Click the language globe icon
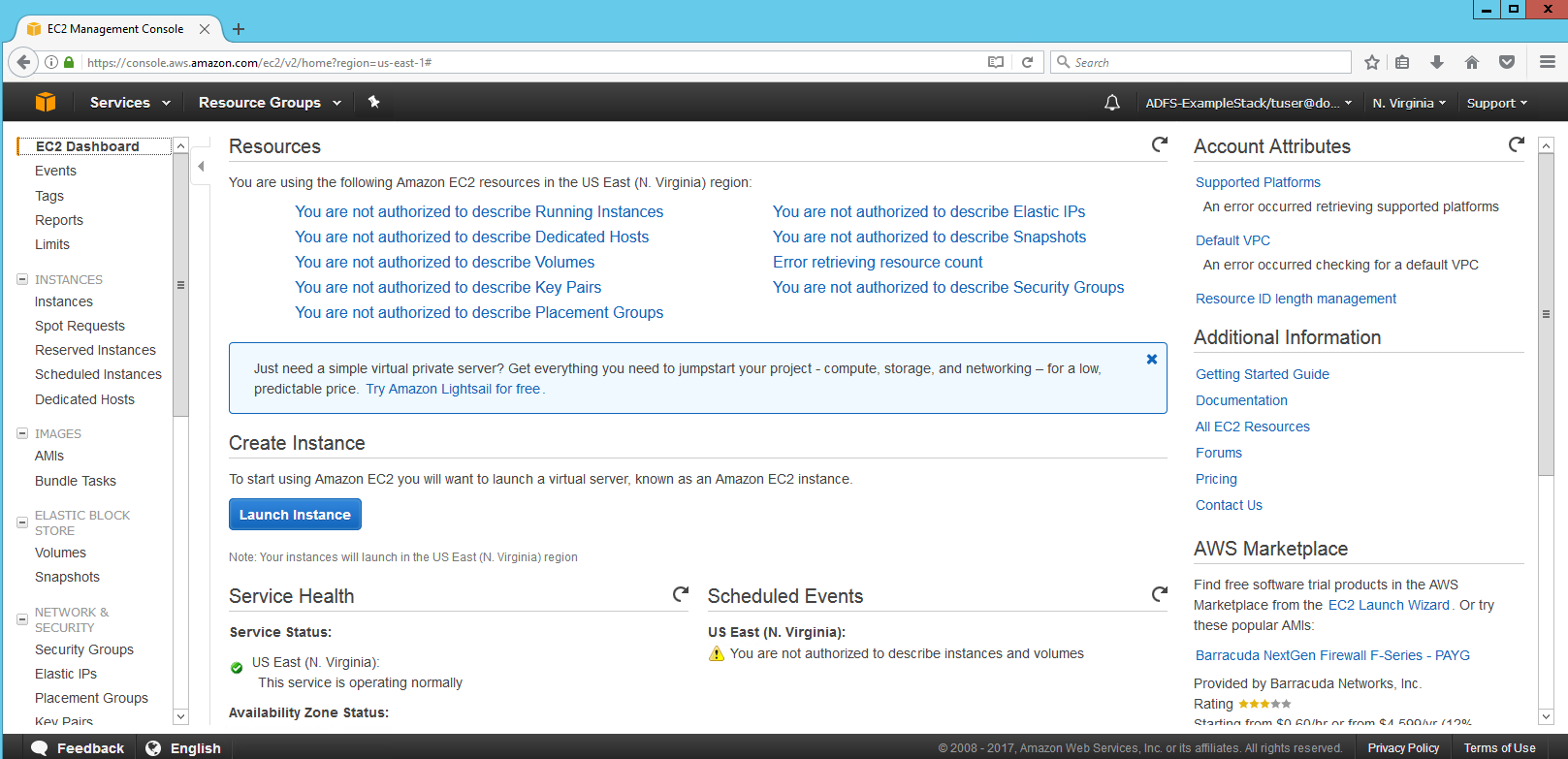 [x=153, y=748]
